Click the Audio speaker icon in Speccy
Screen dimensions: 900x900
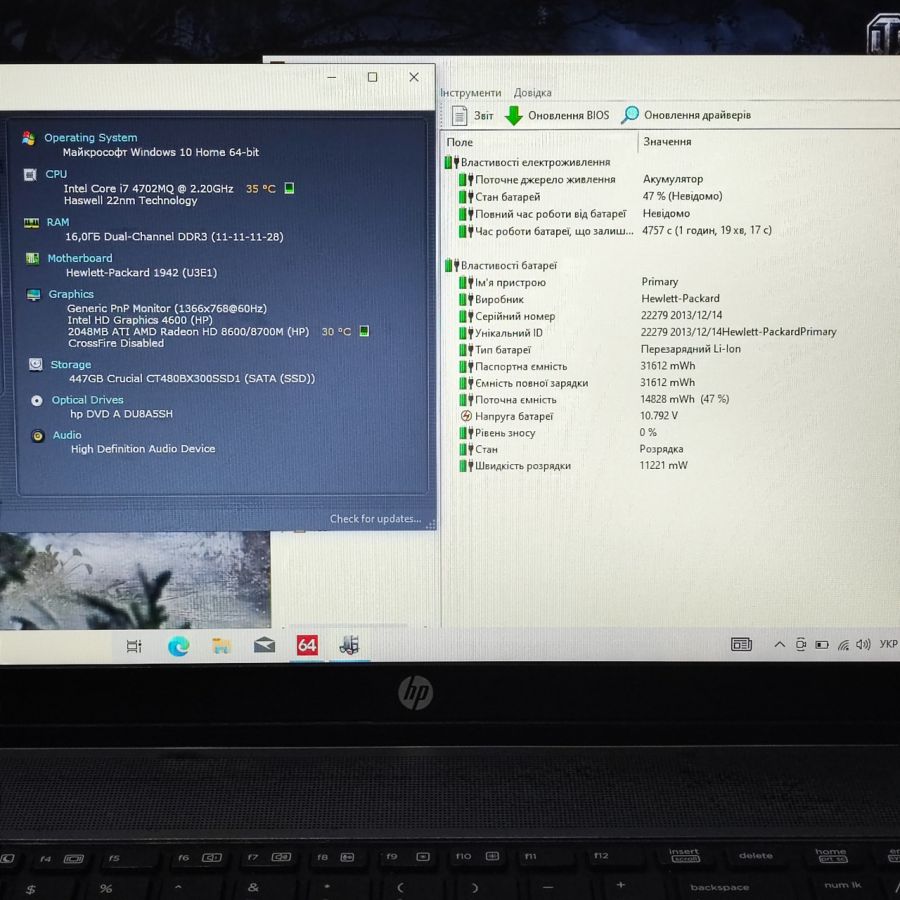[x=38, y=436]
